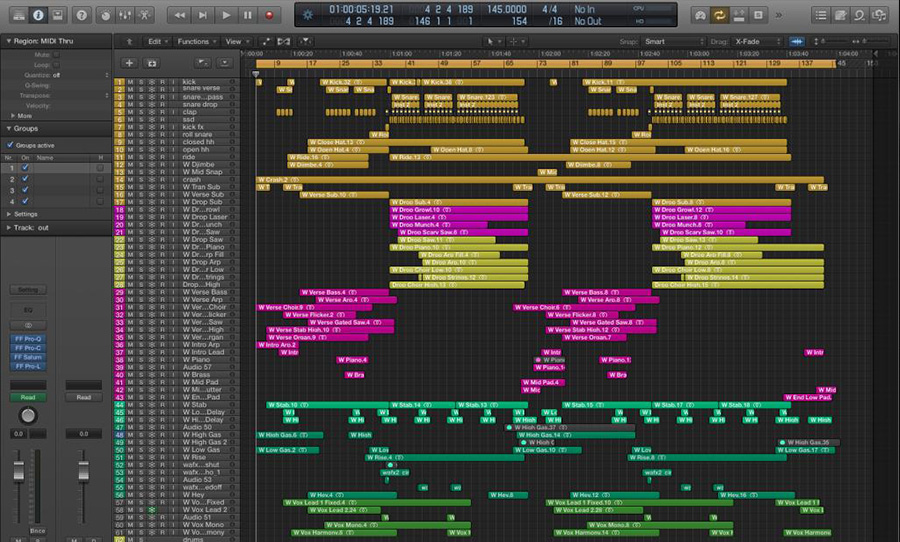The image size is (900, 542).
Task: Open the List Editors icon
Action: [821, 15]
